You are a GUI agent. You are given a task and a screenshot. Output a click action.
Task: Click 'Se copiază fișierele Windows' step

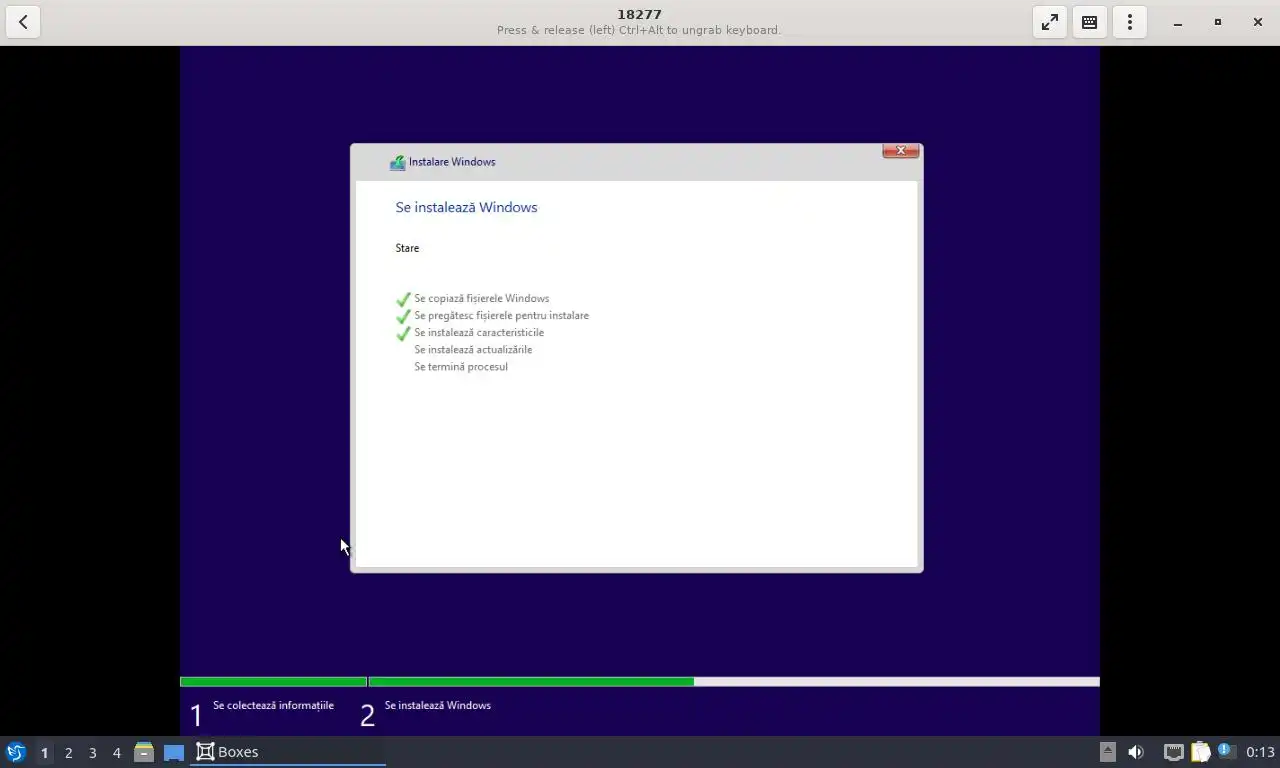(x=481, y=298)
